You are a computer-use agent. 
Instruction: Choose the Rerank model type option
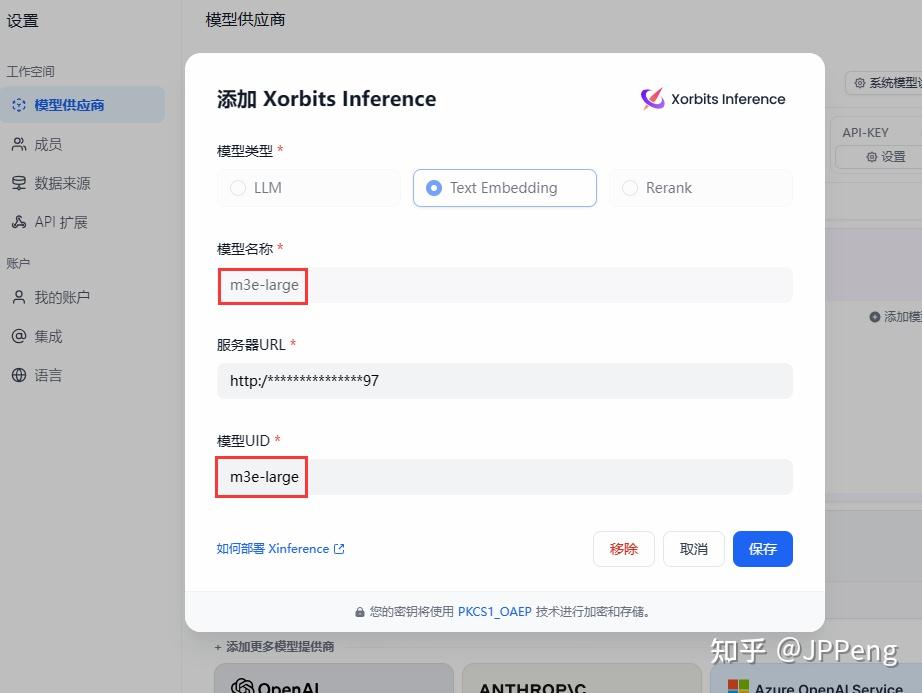(630, 188)
